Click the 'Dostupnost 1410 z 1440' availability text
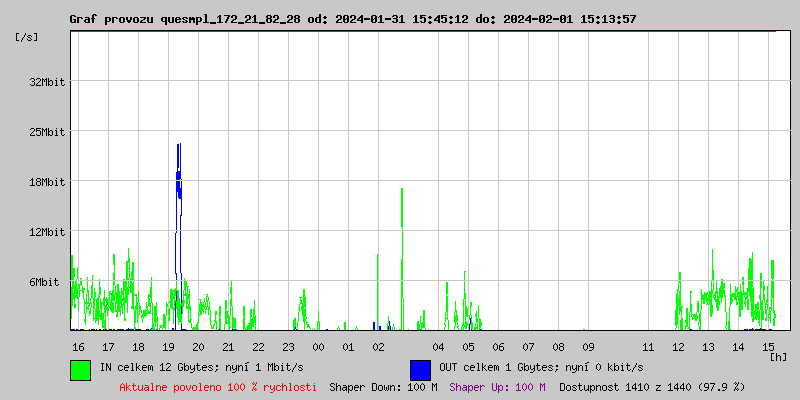Screen dimensions: 800x400 coord(651,387)
